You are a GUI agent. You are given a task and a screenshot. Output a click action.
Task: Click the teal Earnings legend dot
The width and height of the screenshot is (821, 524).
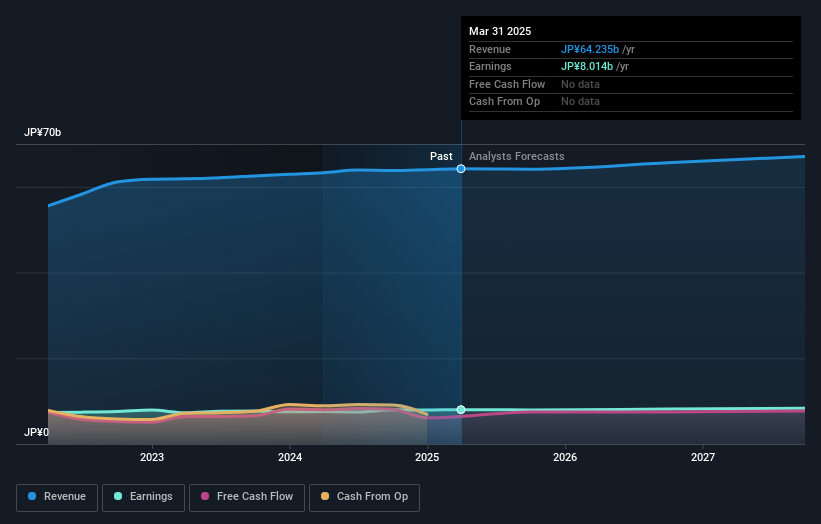pos(118,496)
